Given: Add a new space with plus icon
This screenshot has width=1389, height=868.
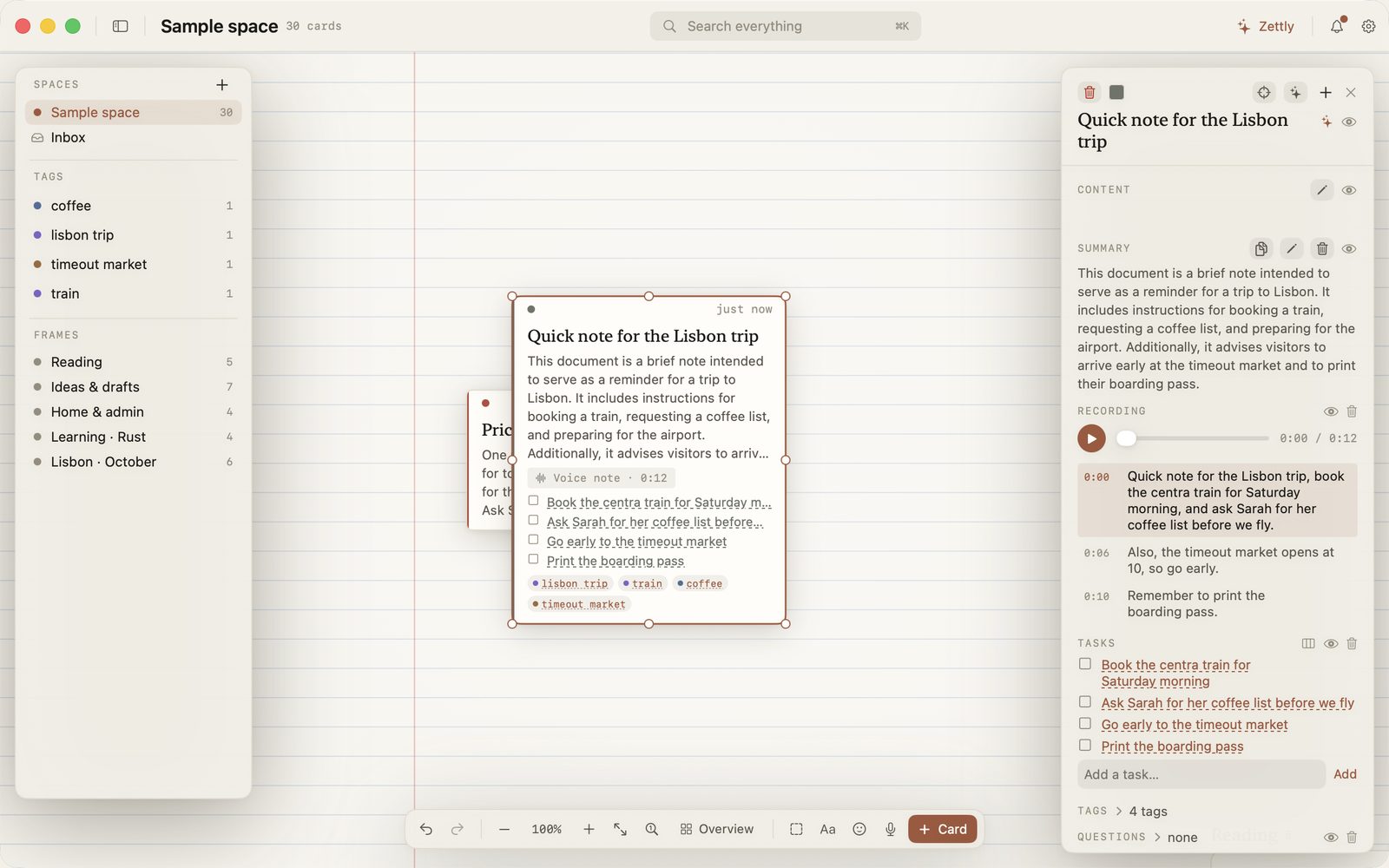Looking at the screenshot, I should pos(222,84).
